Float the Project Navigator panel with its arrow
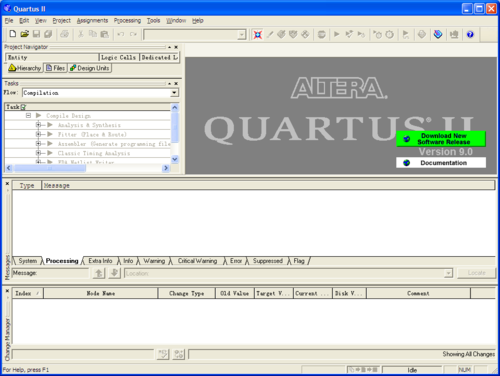This screenshot has height=376, width=500. coord(169,47)
